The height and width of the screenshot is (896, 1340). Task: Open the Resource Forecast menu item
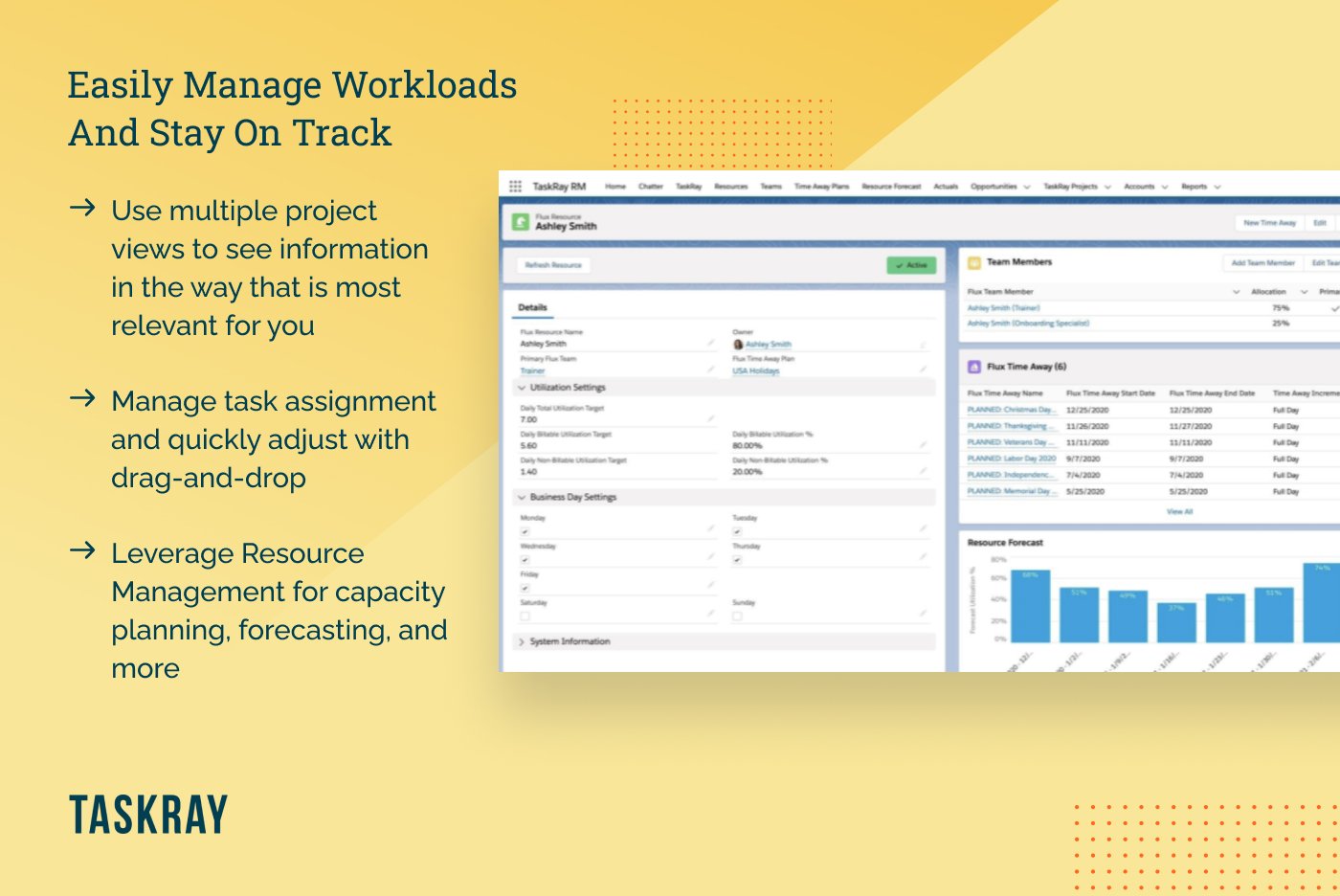click(x=890, y=187)
